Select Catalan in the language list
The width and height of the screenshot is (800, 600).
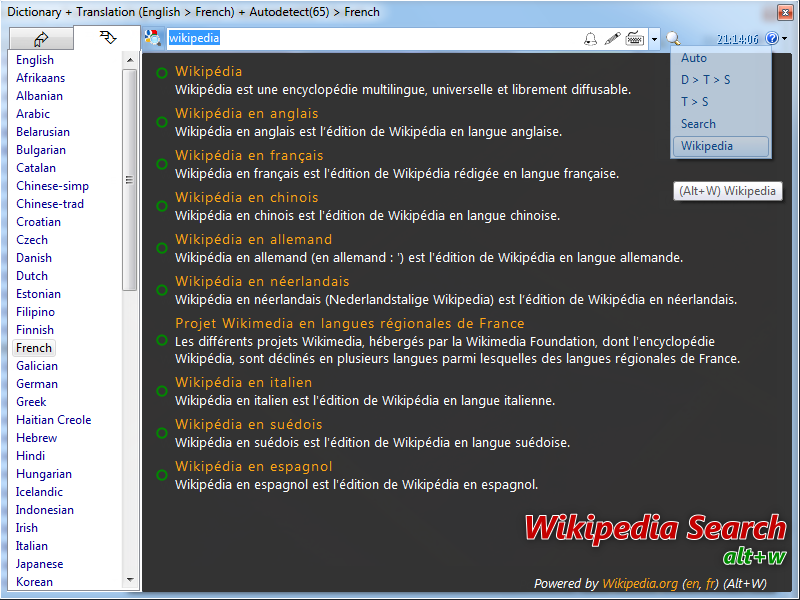point(36,168)
